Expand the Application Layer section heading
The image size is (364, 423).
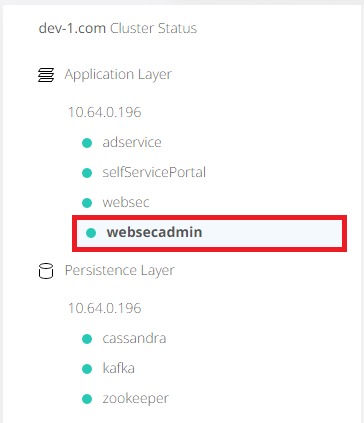pyautogui.click(x=118, y=75)
